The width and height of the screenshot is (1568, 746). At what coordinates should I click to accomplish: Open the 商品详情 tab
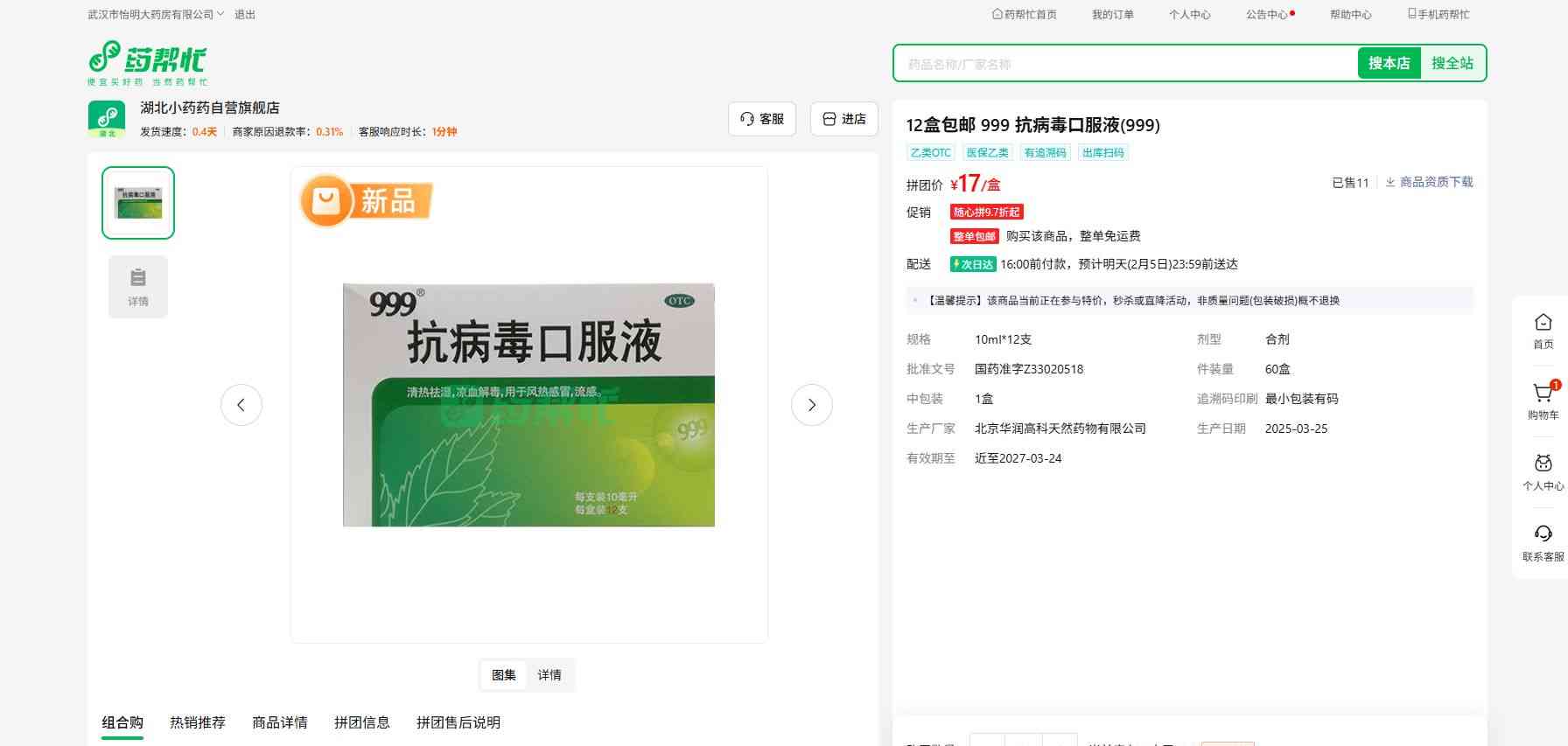click(x=280, y=722)
